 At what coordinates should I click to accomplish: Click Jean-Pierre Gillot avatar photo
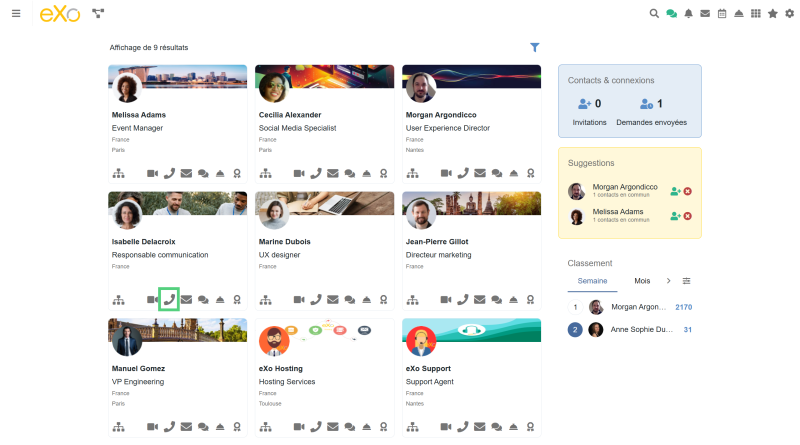(421, 214)
